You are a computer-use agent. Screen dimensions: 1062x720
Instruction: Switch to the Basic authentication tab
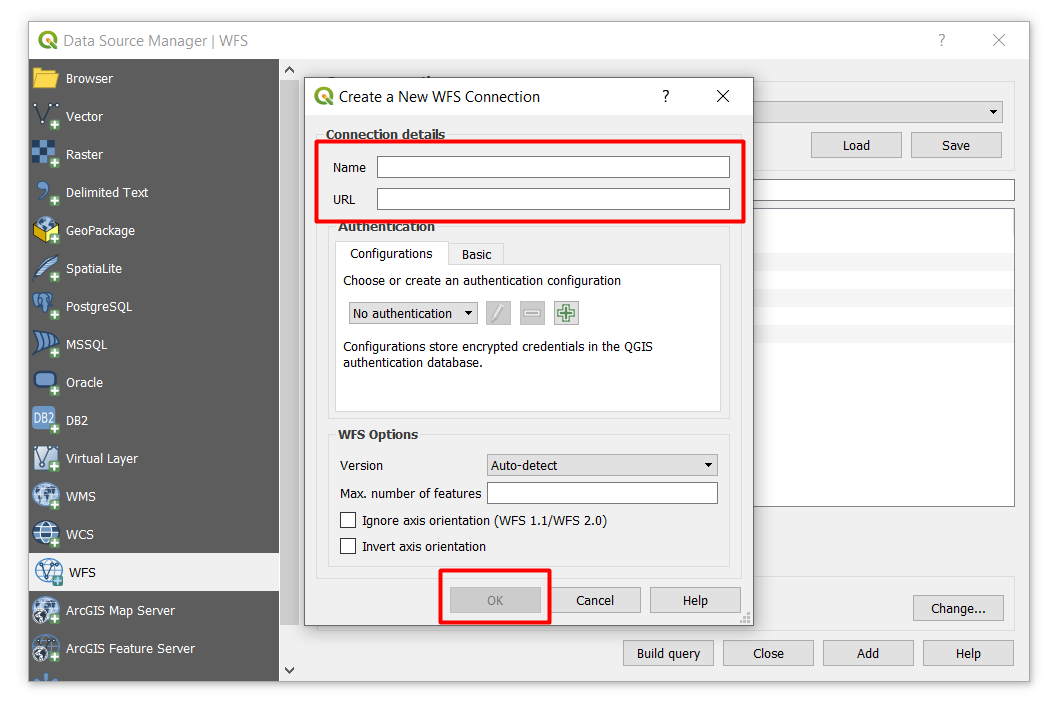tap(475, 254)
